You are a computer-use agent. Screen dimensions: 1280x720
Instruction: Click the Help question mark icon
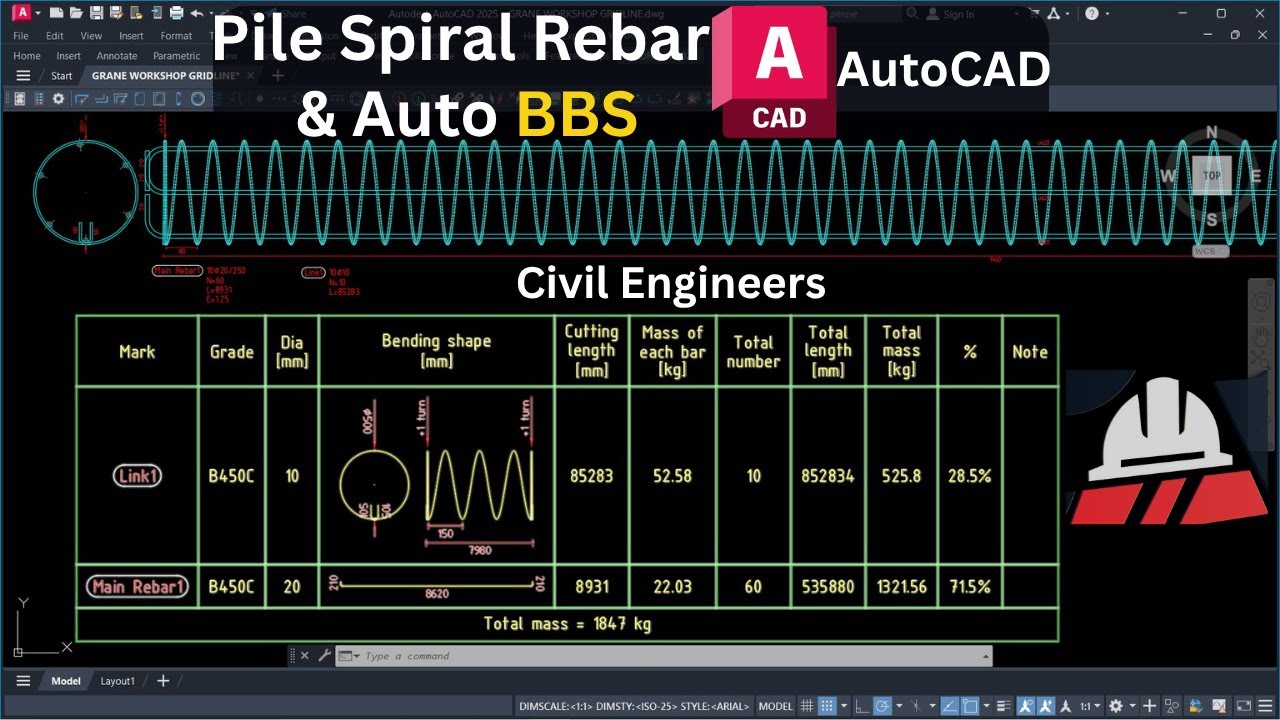pyautogui.click(x=1092, y=13)
